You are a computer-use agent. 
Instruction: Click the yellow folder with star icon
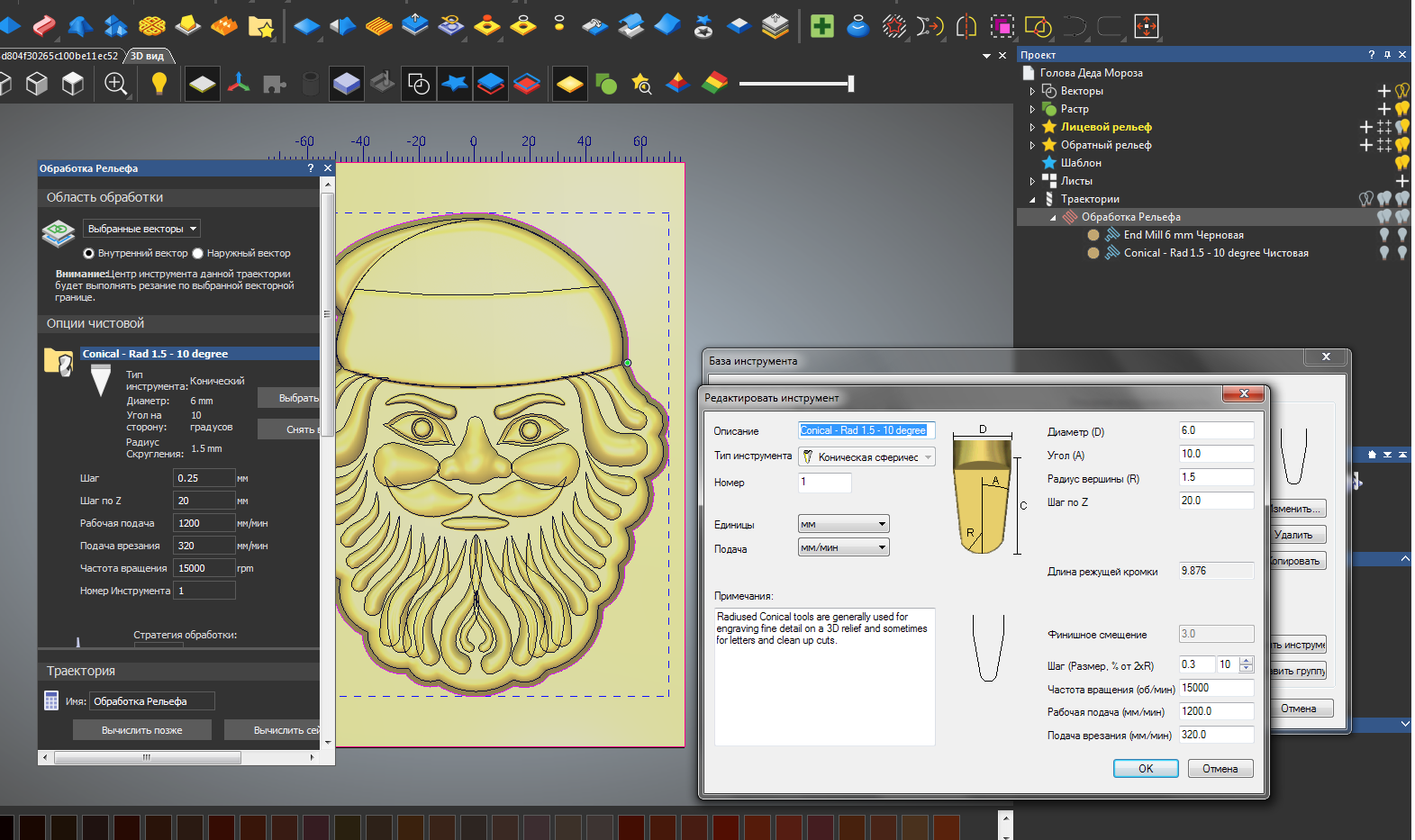pyautogui.click(x=260, y=26)
